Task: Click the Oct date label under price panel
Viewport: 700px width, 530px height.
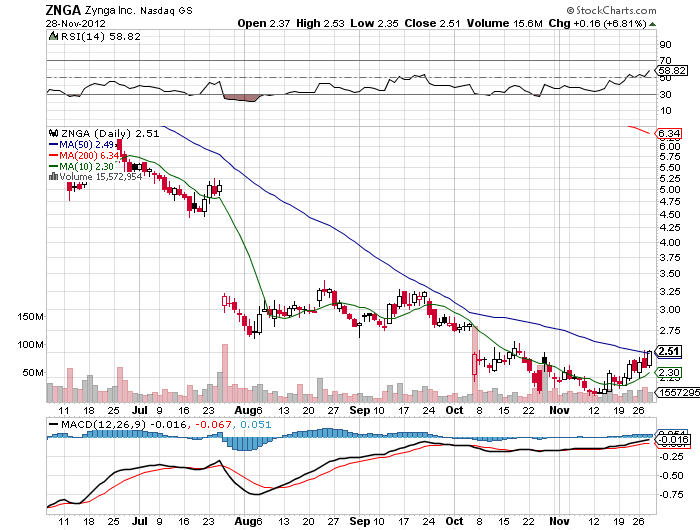Action: point(454,410)
